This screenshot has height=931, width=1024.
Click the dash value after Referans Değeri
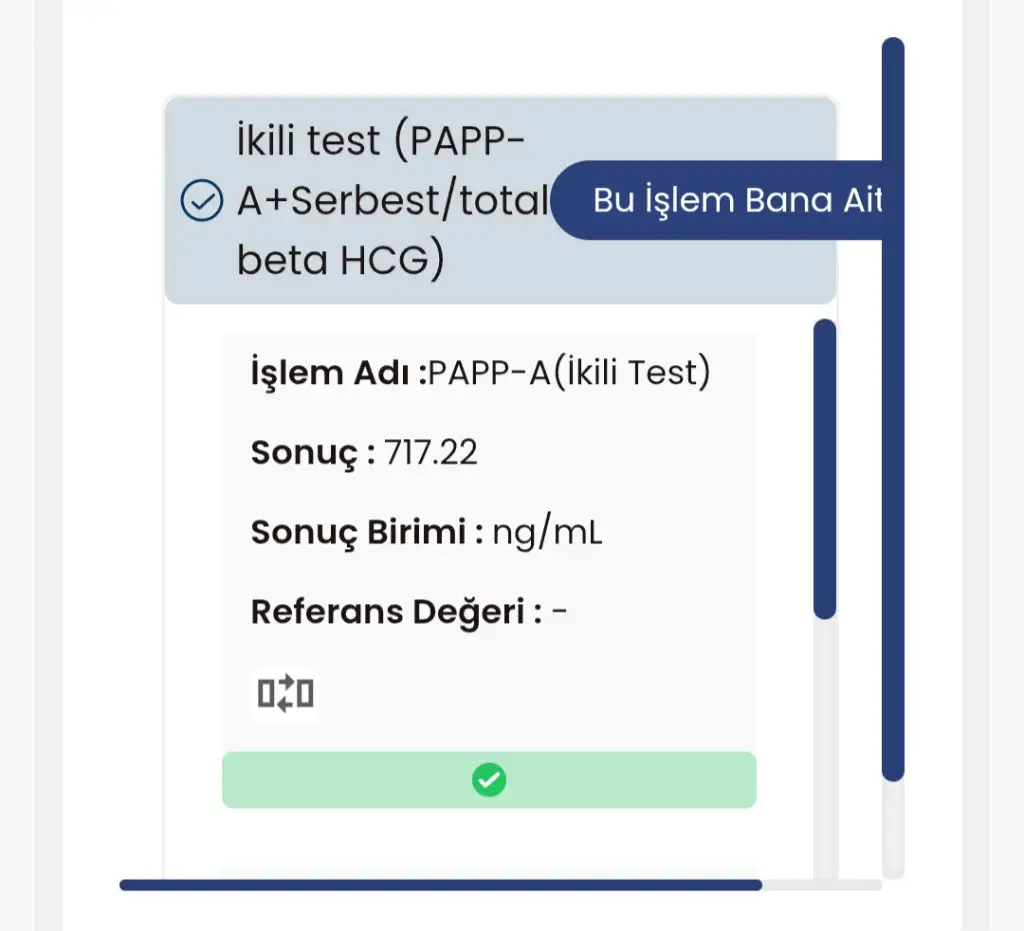[560, 611]
